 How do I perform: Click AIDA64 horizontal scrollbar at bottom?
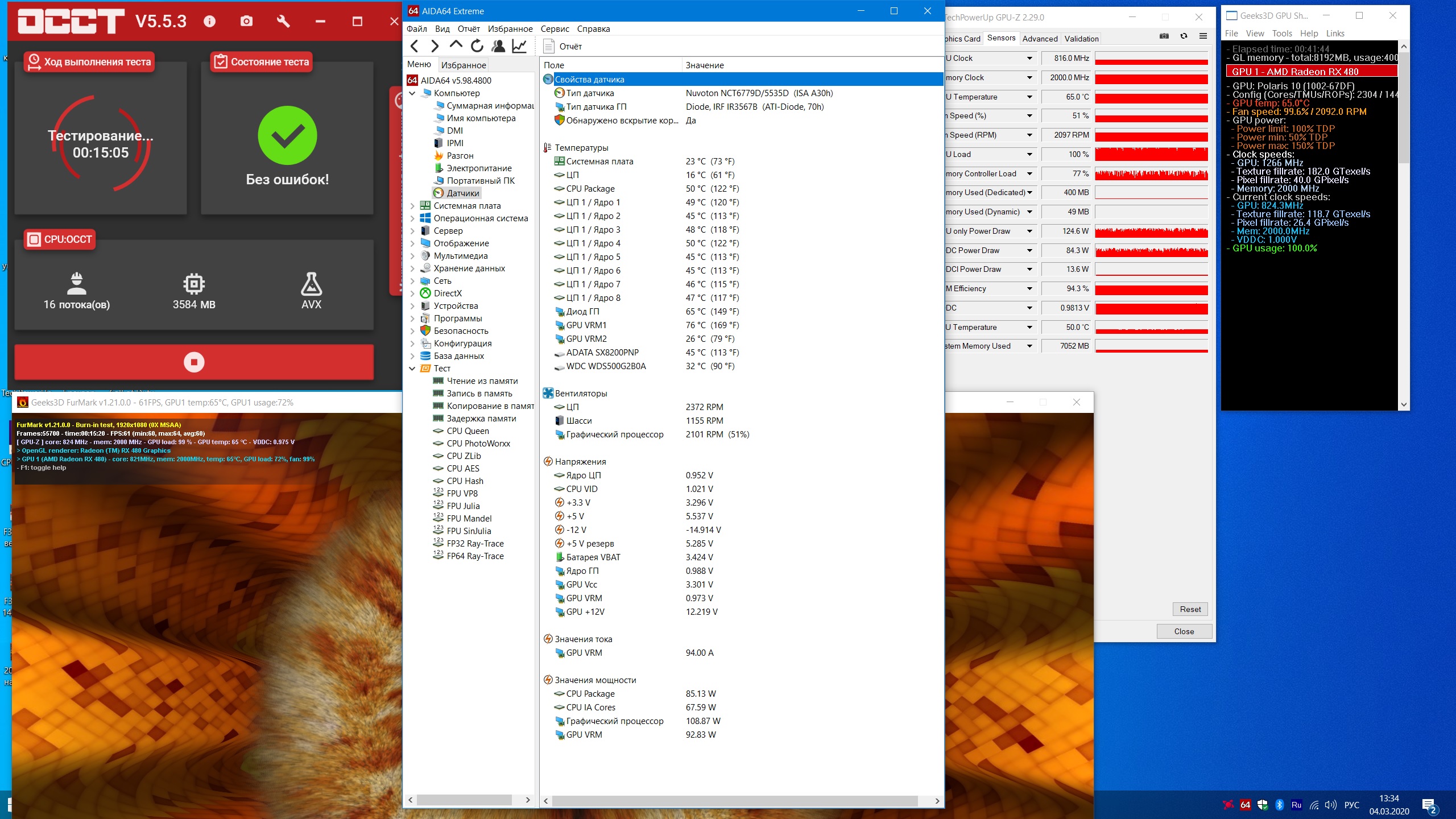click(734, 801)
